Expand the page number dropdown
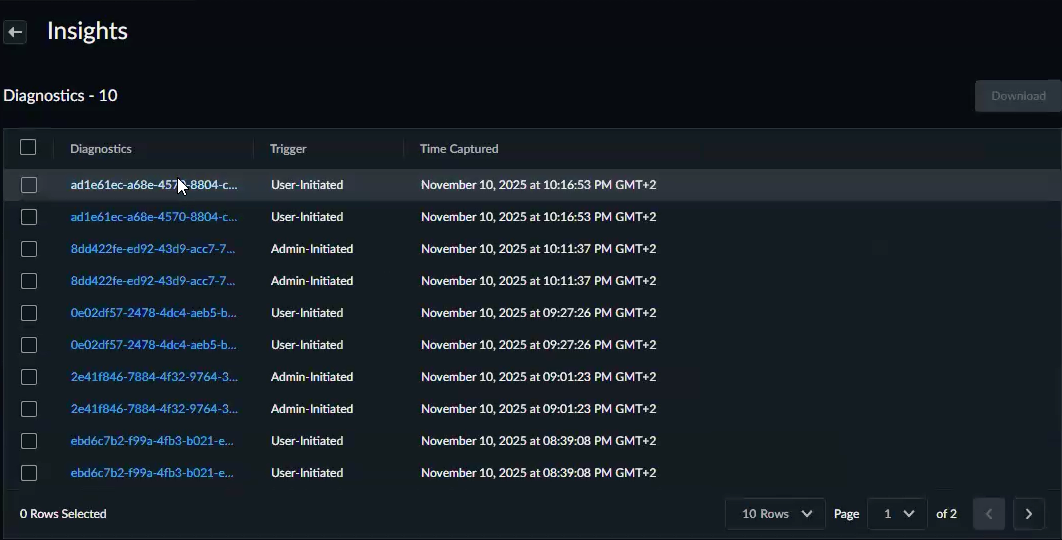 pyautogui.click(x=897, y=514)
